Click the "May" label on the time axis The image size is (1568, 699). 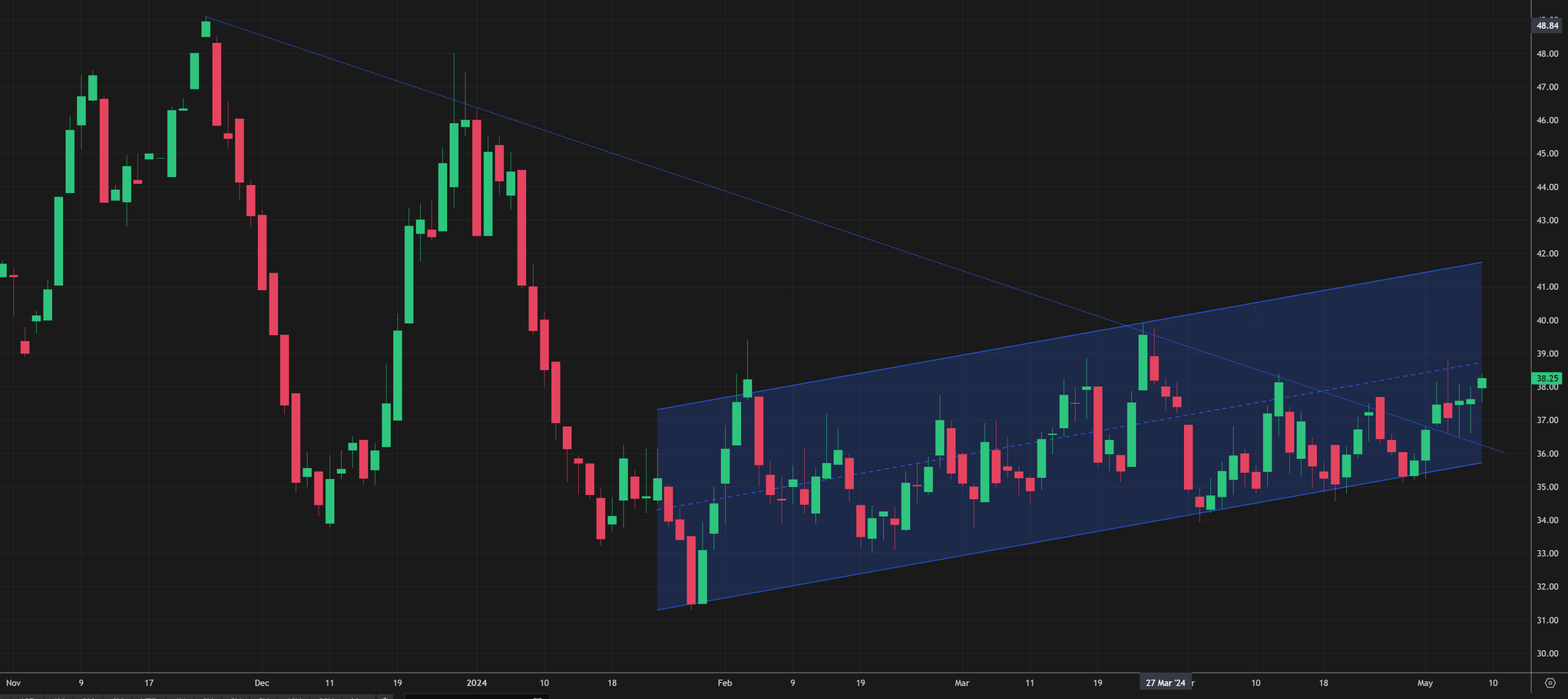(1425, 683)
